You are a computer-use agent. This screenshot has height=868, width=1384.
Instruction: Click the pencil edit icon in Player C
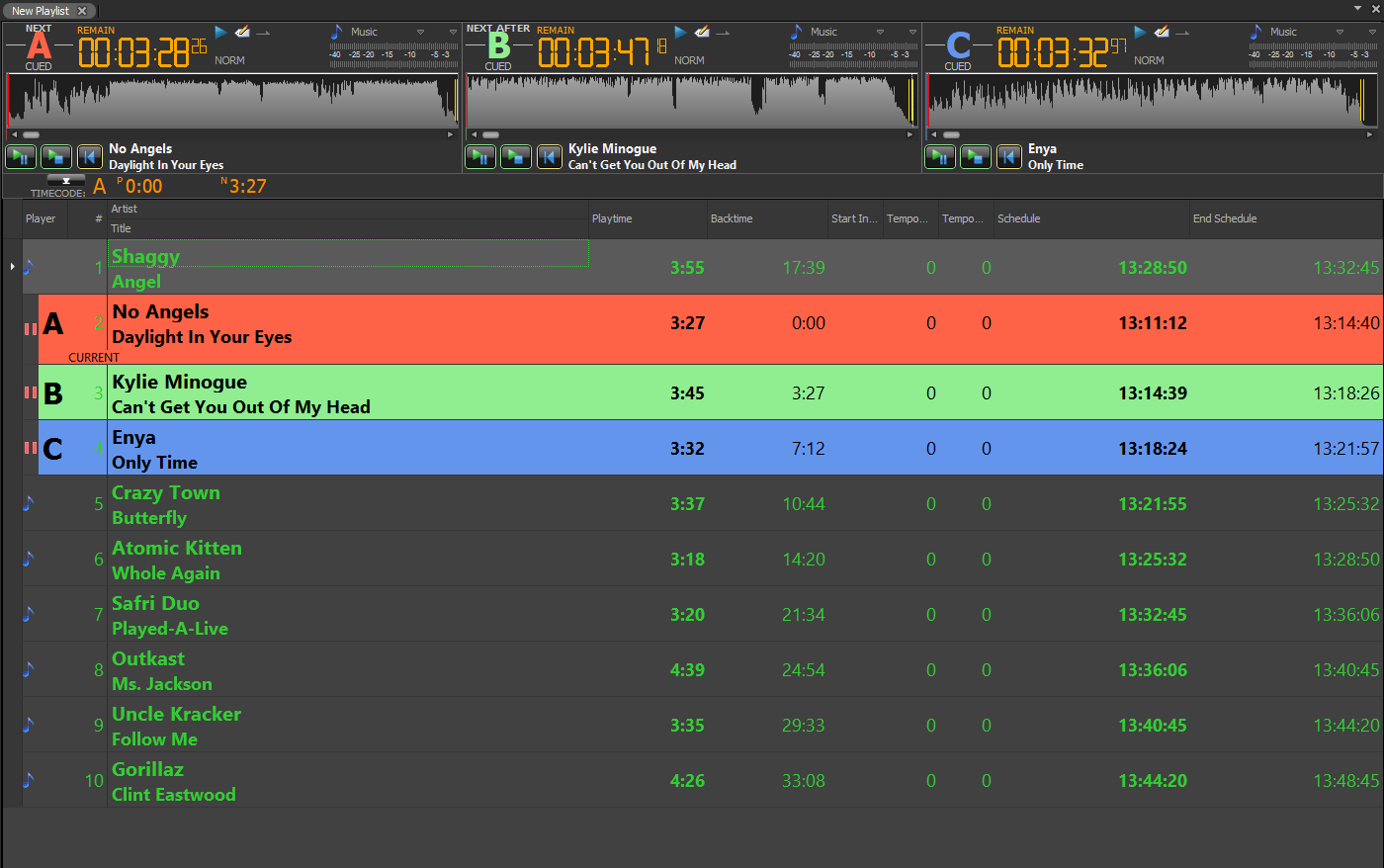[1162, 33]
